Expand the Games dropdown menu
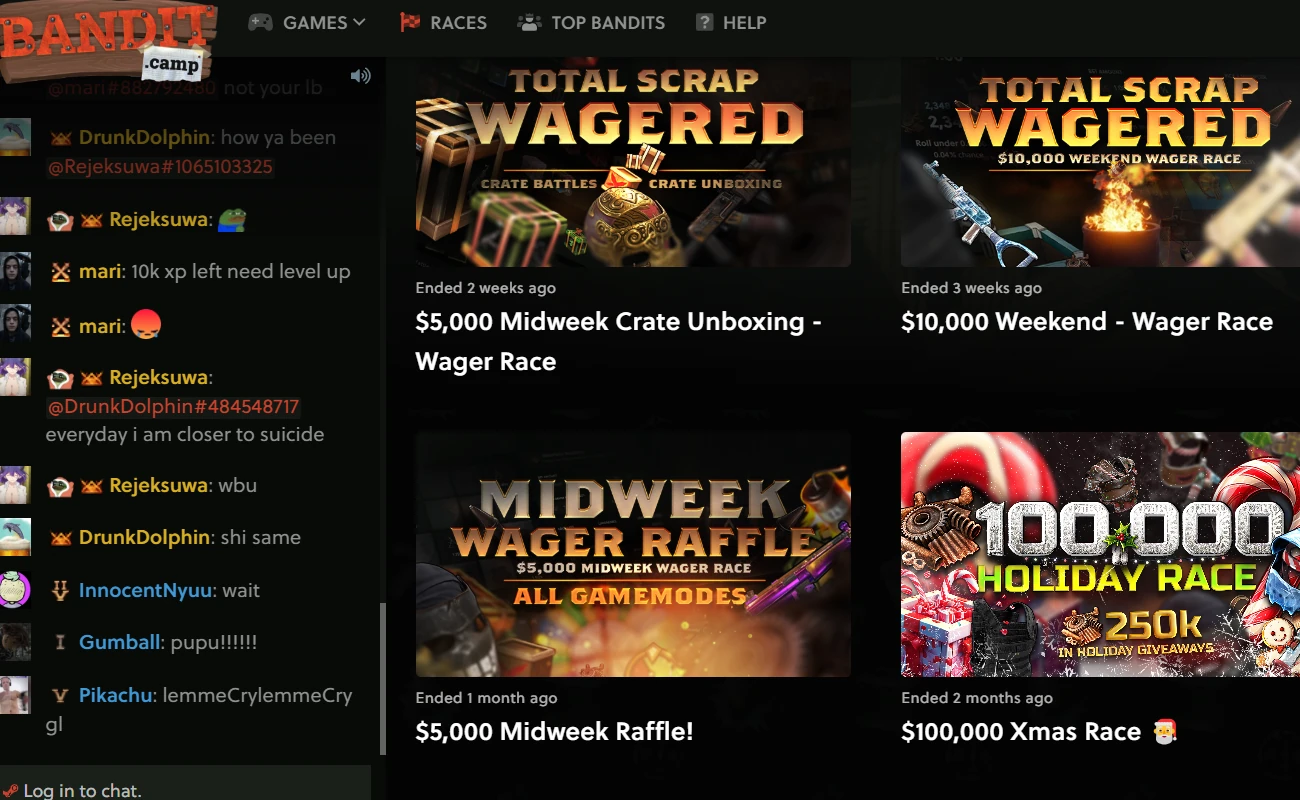Image resolution: width=1300 pixels, height=800 pixels. pyautogui.click(x=307, y=22)
